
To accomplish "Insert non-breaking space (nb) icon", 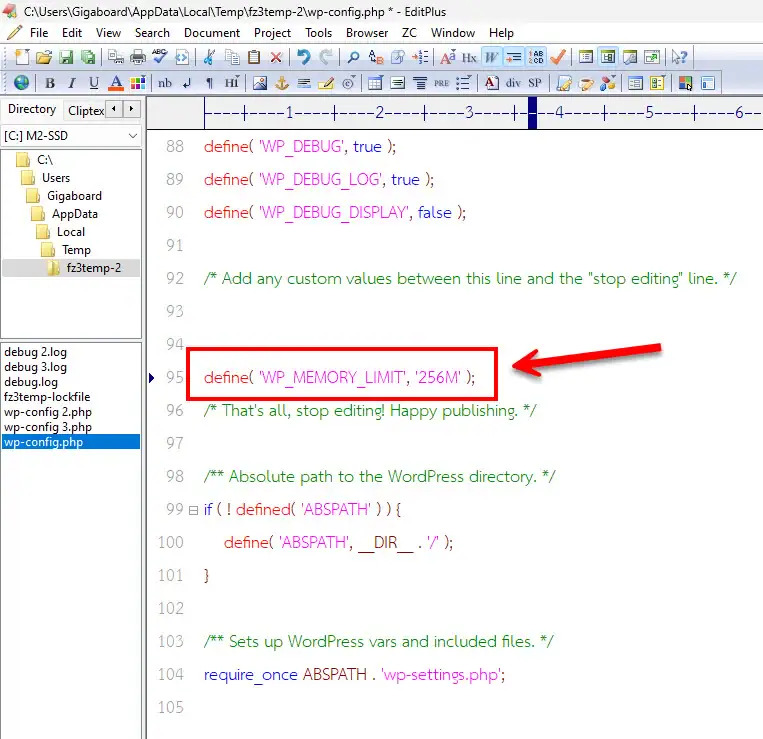I will point(165,83).
